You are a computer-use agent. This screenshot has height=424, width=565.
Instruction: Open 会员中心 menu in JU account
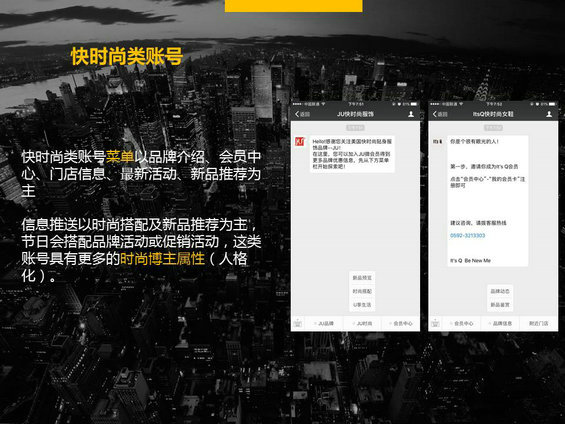[x=401, y=323]
